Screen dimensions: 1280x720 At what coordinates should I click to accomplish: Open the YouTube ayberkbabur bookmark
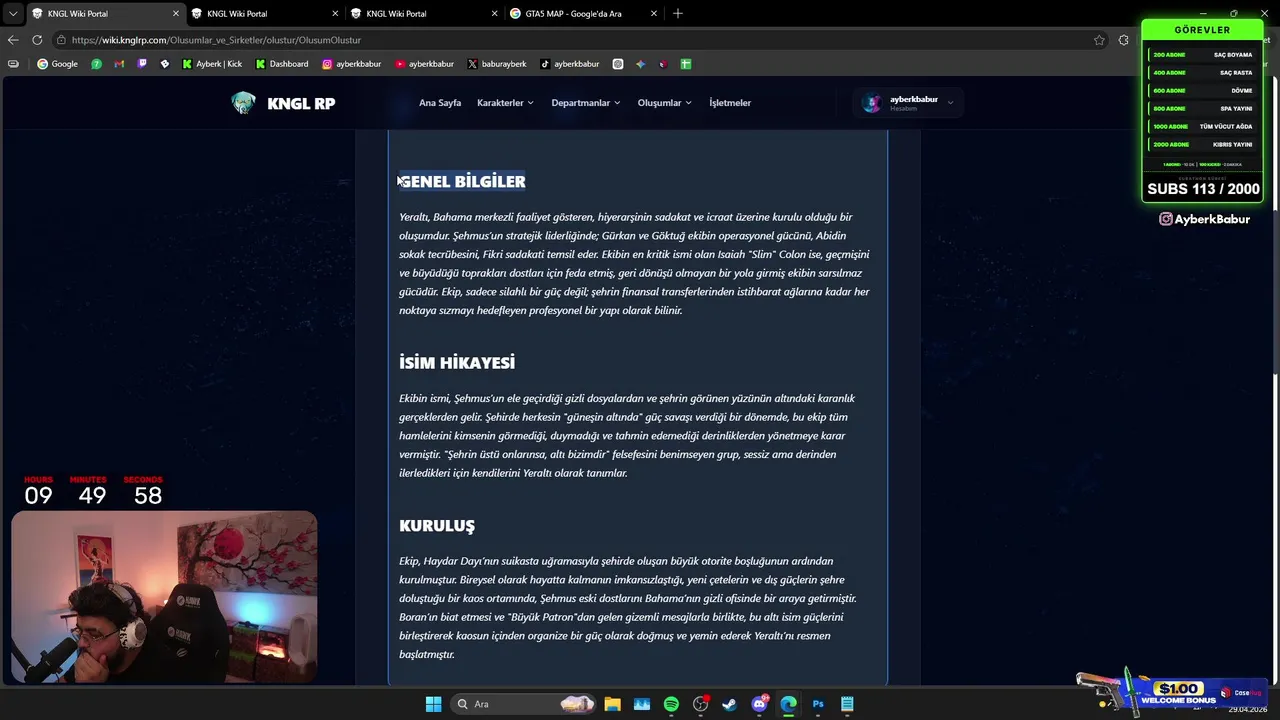[425, 64]
